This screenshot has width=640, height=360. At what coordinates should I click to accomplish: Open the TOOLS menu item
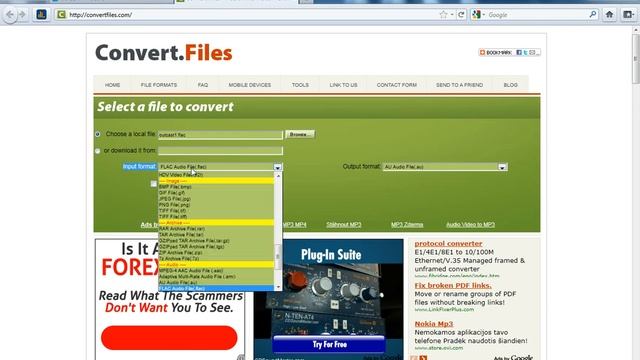300,85
